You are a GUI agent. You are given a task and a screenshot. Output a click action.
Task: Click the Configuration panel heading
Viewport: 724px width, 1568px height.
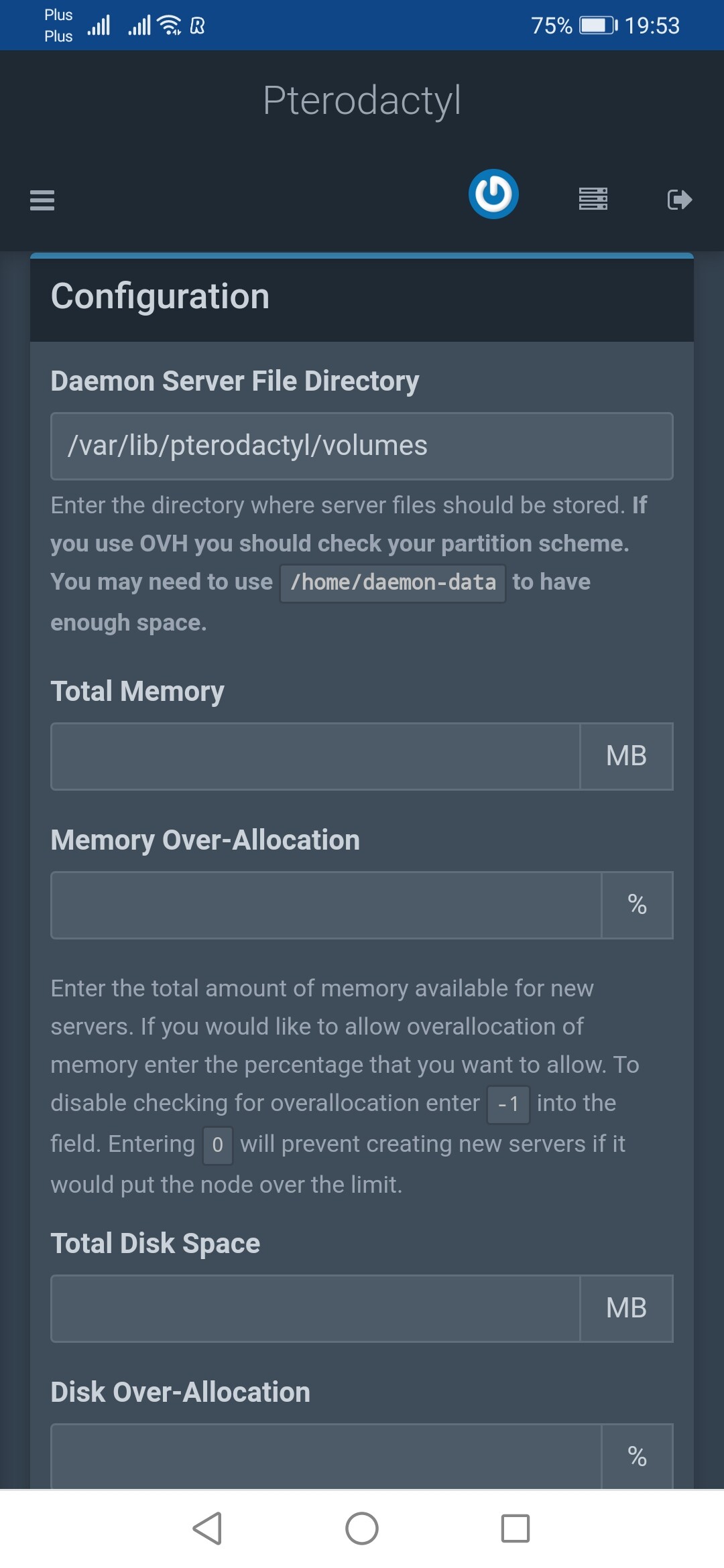160,297
